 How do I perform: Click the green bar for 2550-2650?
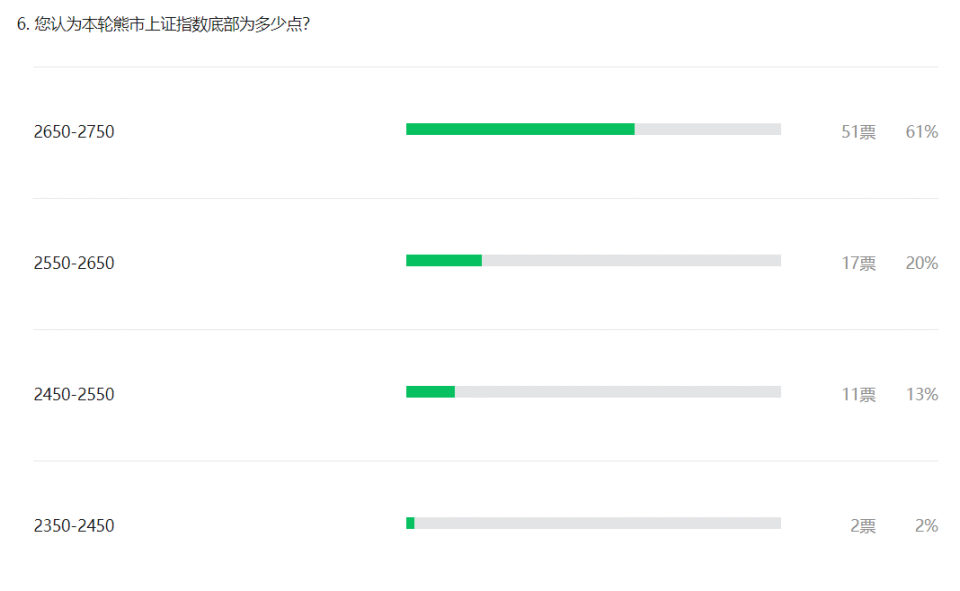click(x=444, y=260)
